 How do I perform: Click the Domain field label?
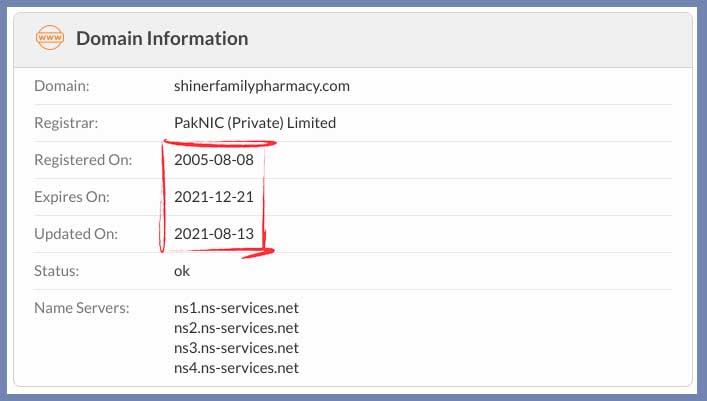click(62, 86)
